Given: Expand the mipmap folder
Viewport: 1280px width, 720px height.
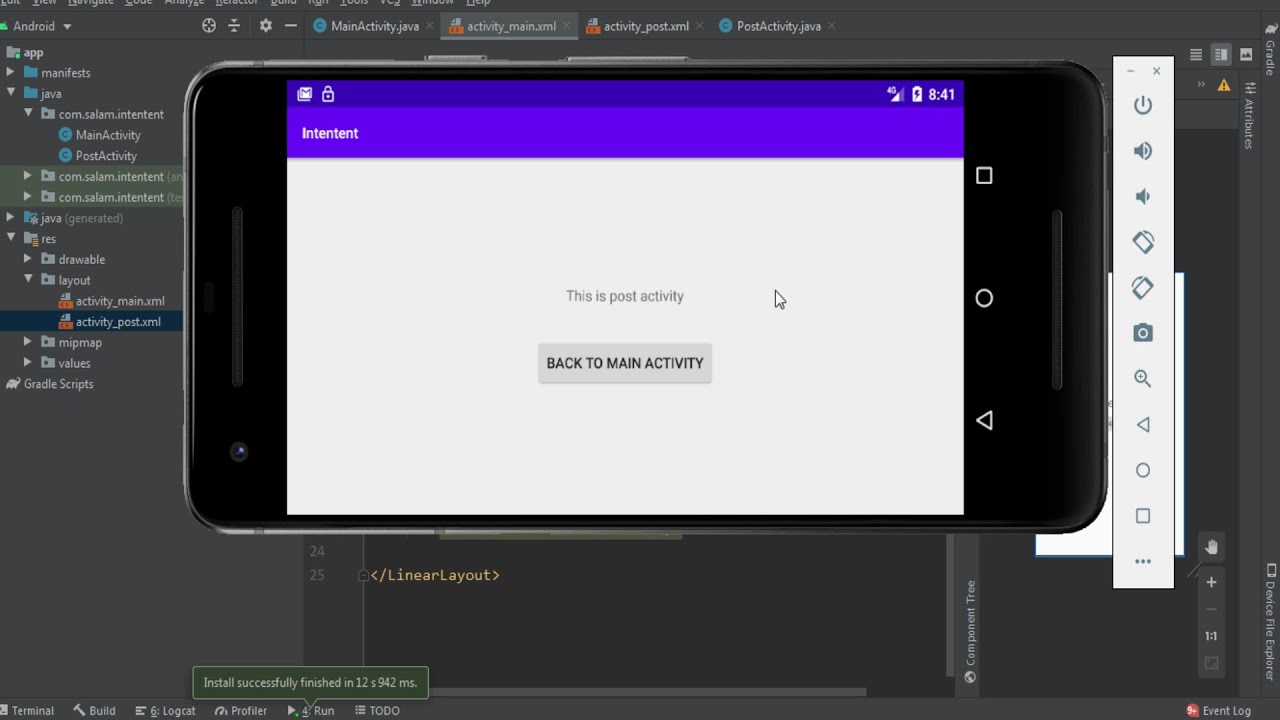Looking at the screenshot, I should (x=28, y=342).
